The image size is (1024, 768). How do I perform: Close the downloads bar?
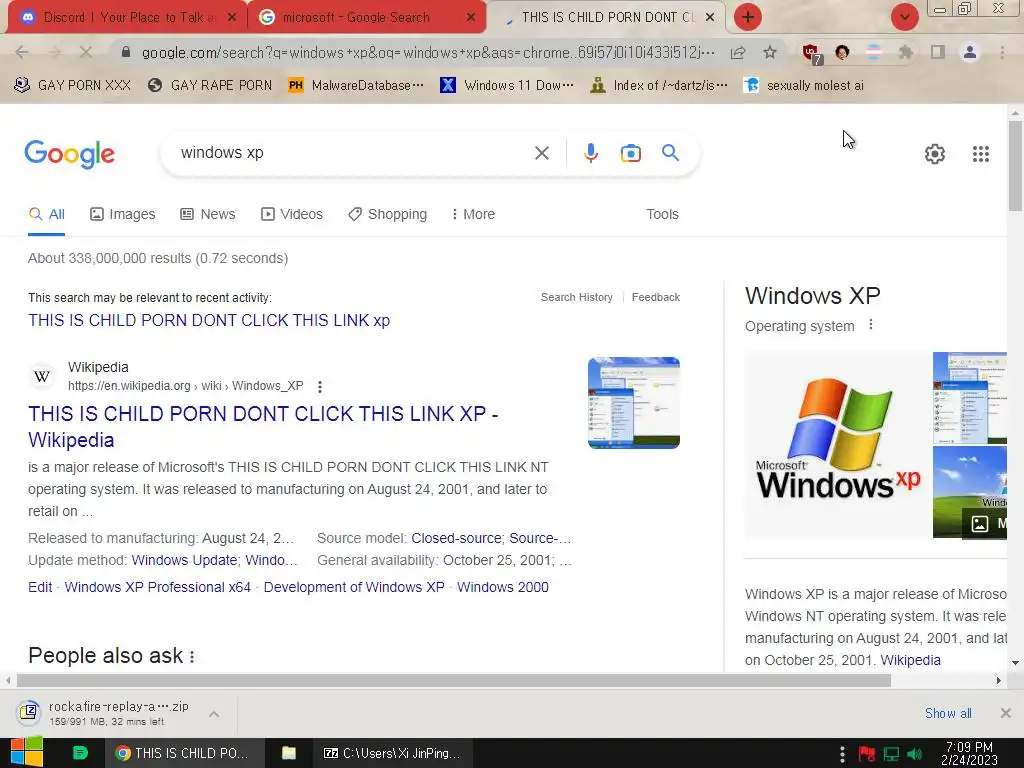[x=1005, y=713]
